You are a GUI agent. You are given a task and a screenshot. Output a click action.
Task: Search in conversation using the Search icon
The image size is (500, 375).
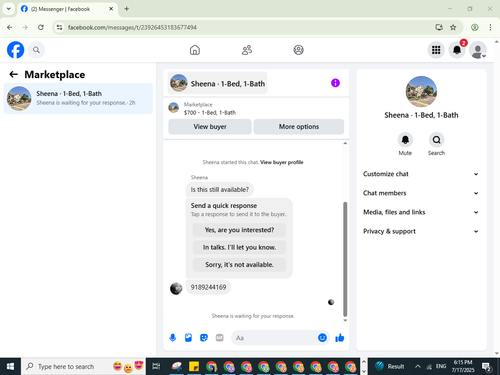(436, 140)
